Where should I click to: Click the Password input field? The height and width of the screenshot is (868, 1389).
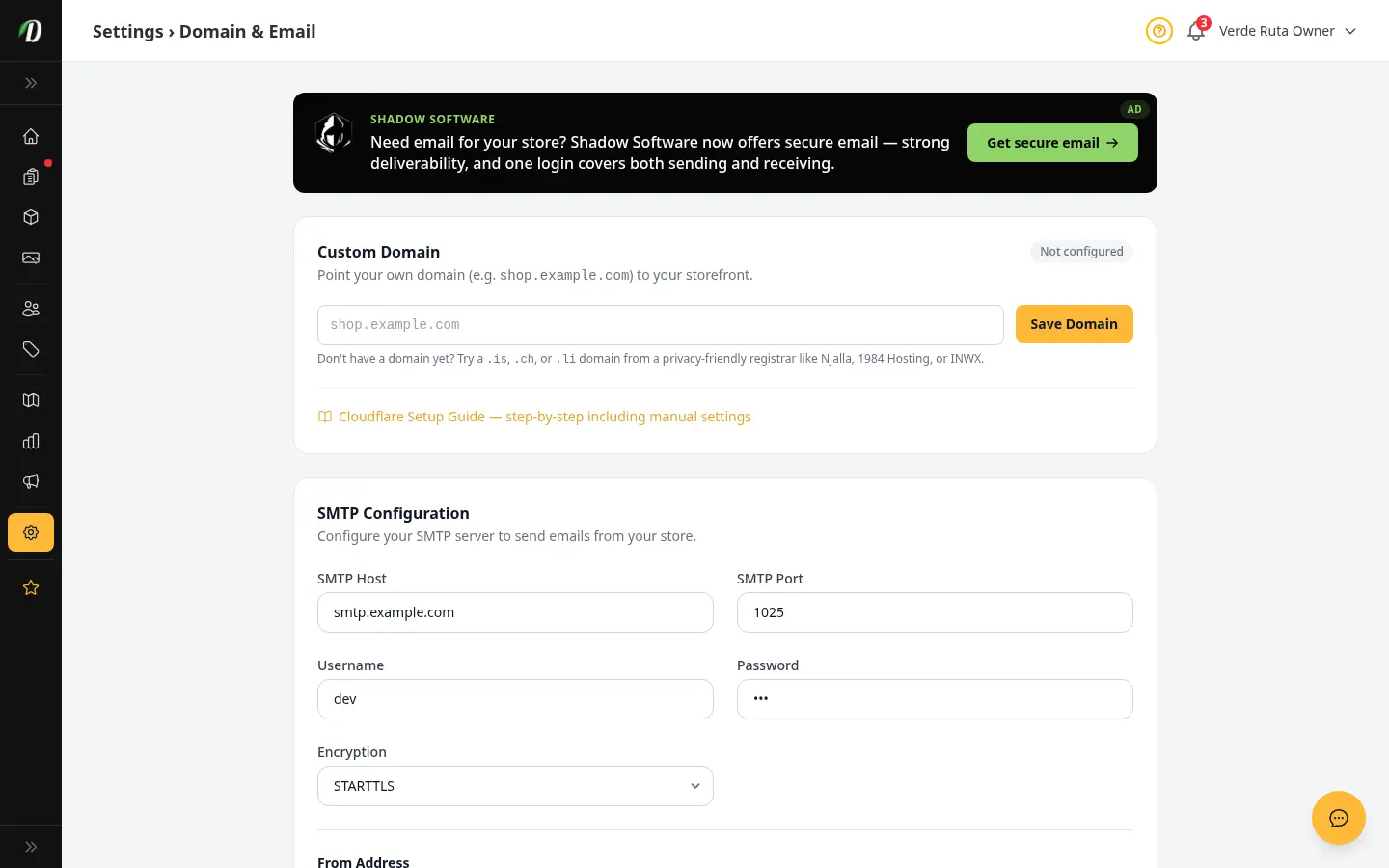[935, 699]
